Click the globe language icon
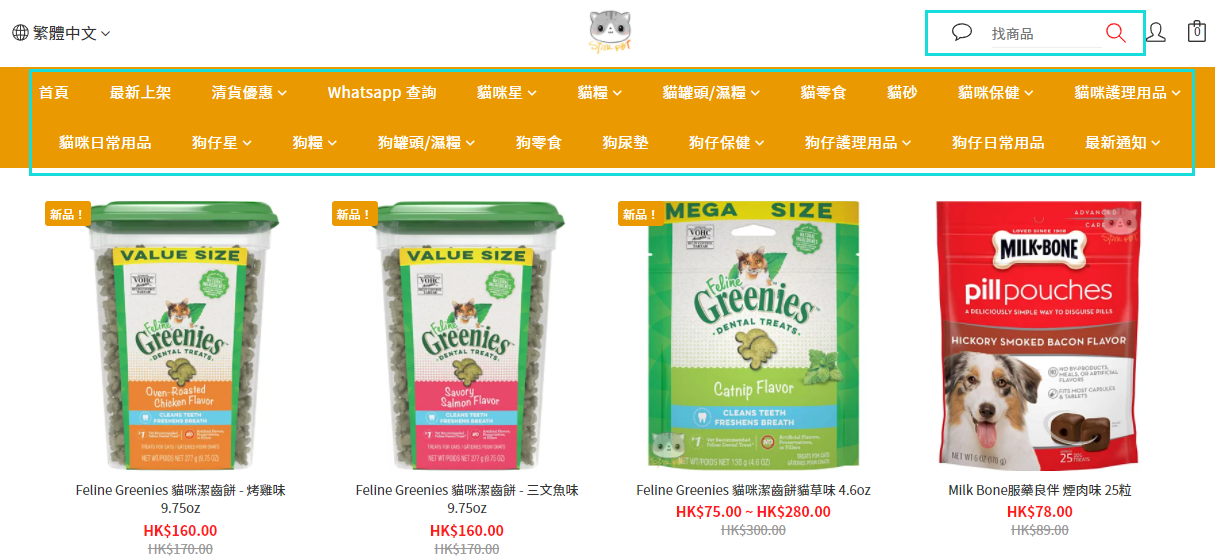The height and width of the screenshot is (560, 1215). (20, 33)
